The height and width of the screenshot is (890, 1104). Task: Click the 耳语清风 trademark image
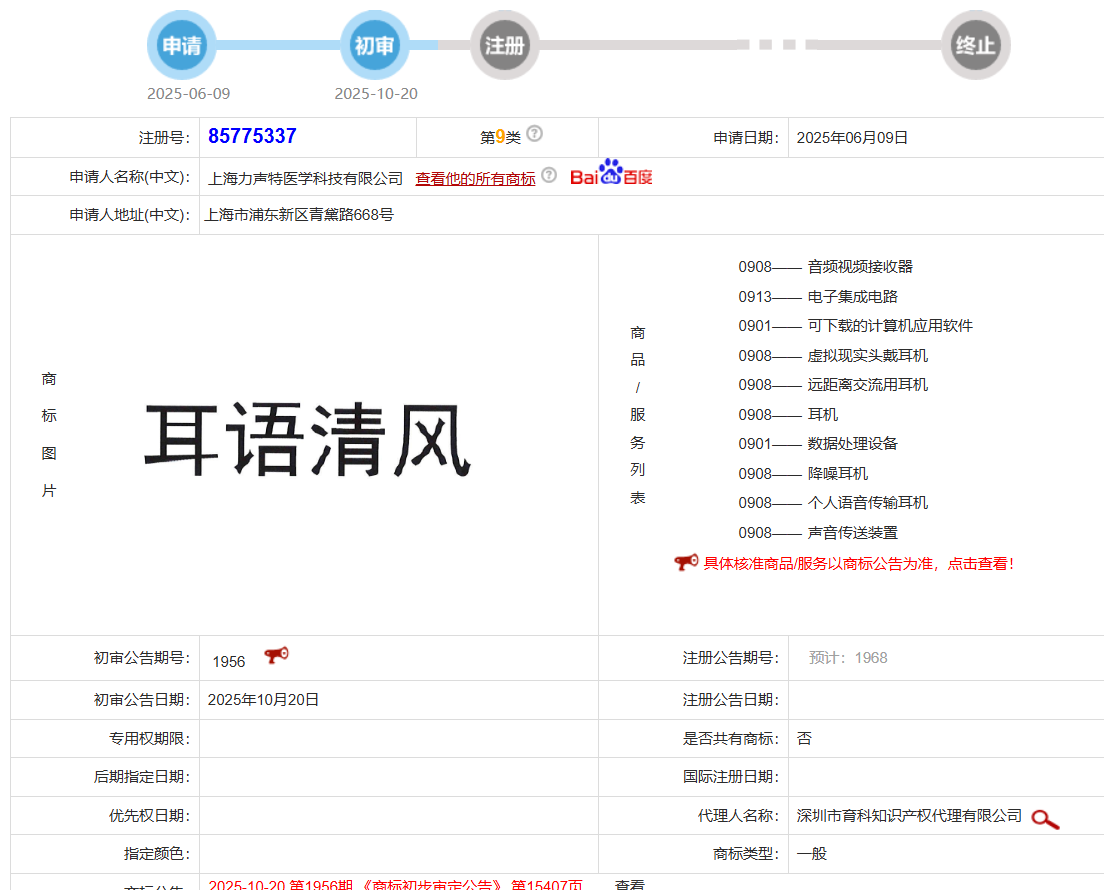coord(307,439)
